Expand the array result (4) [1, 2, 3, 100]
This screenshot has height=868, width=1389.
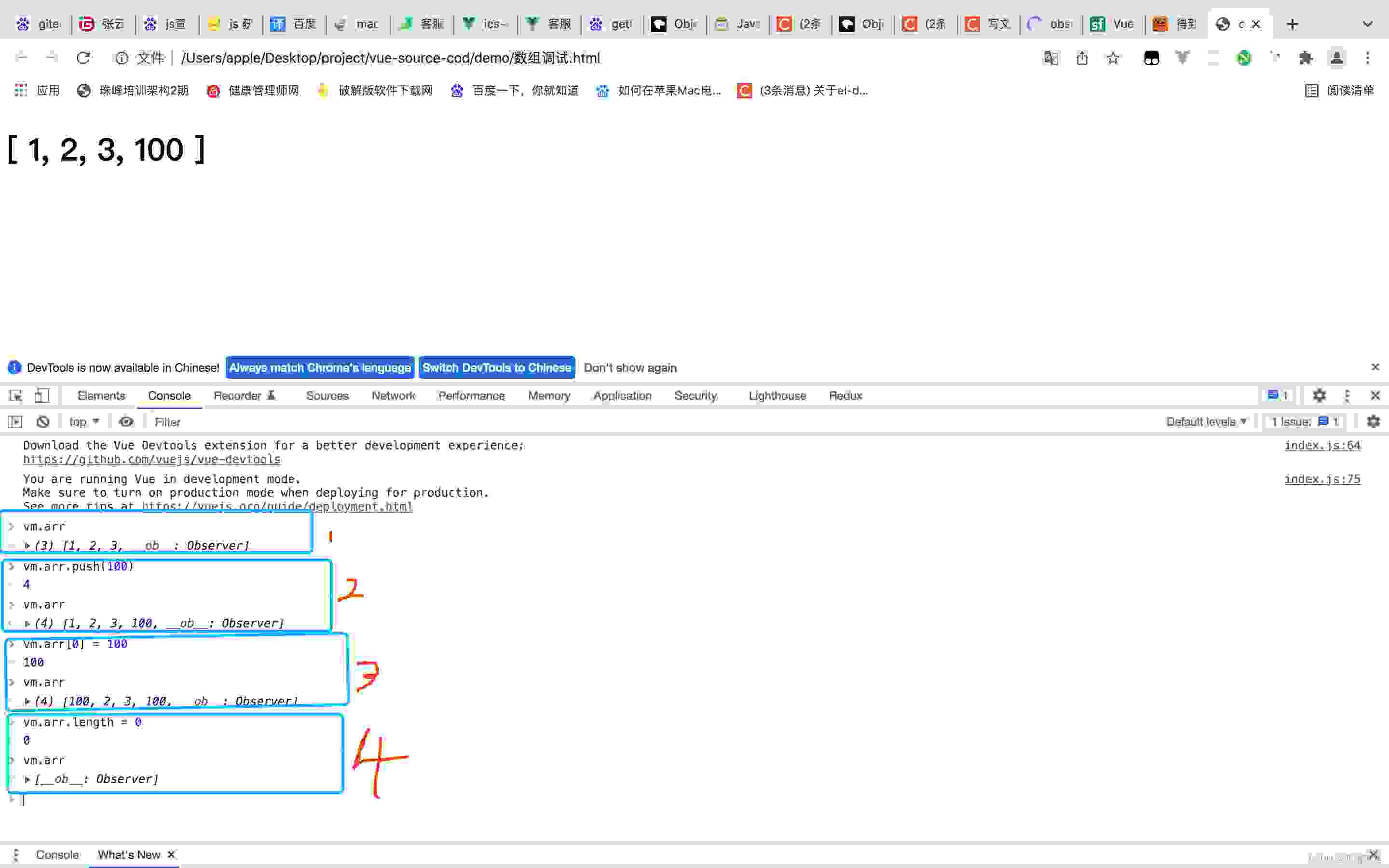point(27,623)
